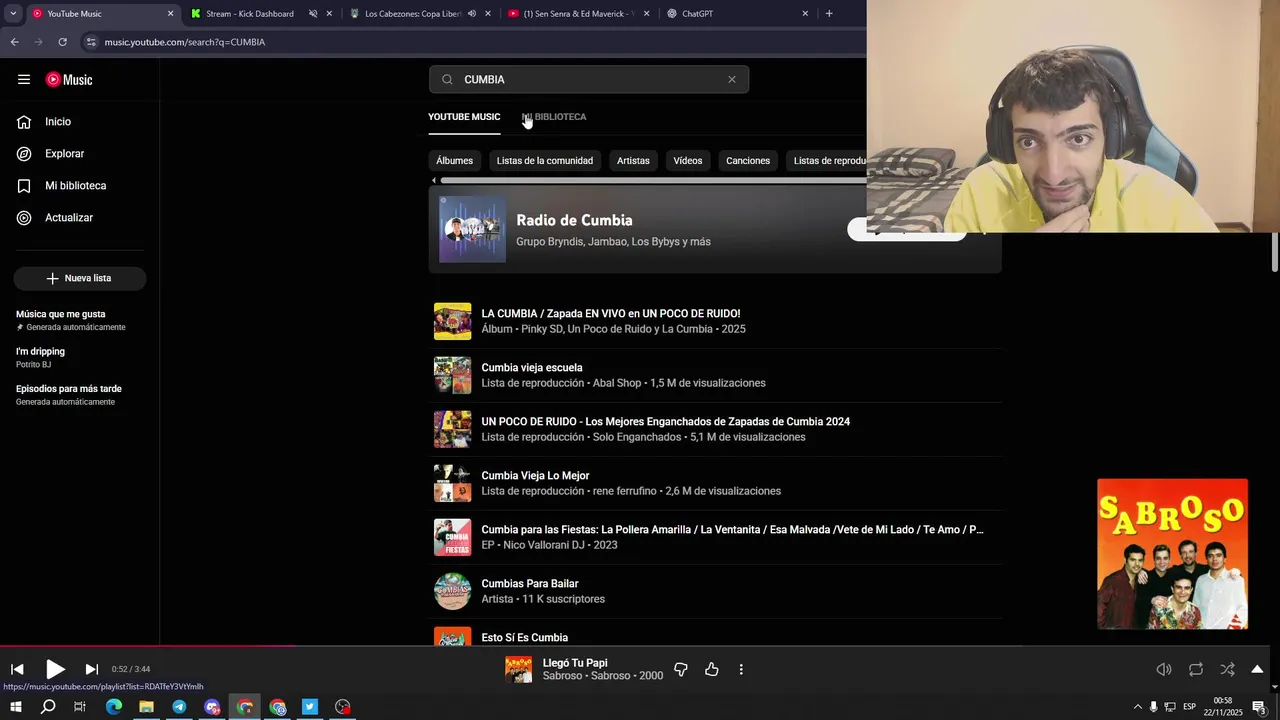Open the YouTube Music logo home link
This screenshot has height=720, width=1280.
point(69,80)
